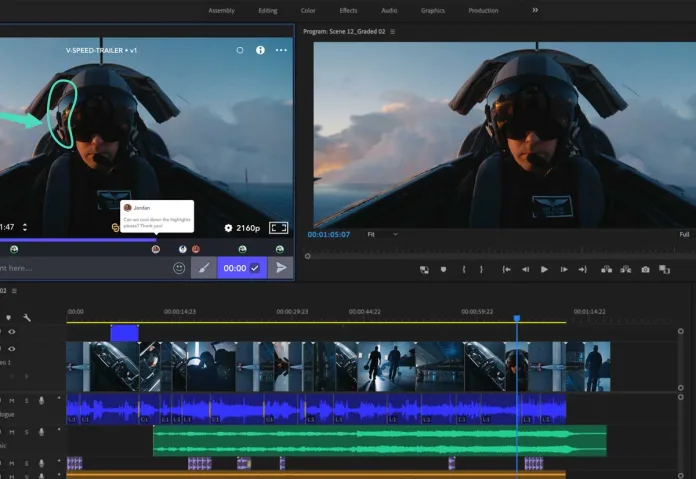Viewport: 696px width, 479px height.
Task: Toggle the 00:00 timestamp checkbox
Action: tap(255, 268)
